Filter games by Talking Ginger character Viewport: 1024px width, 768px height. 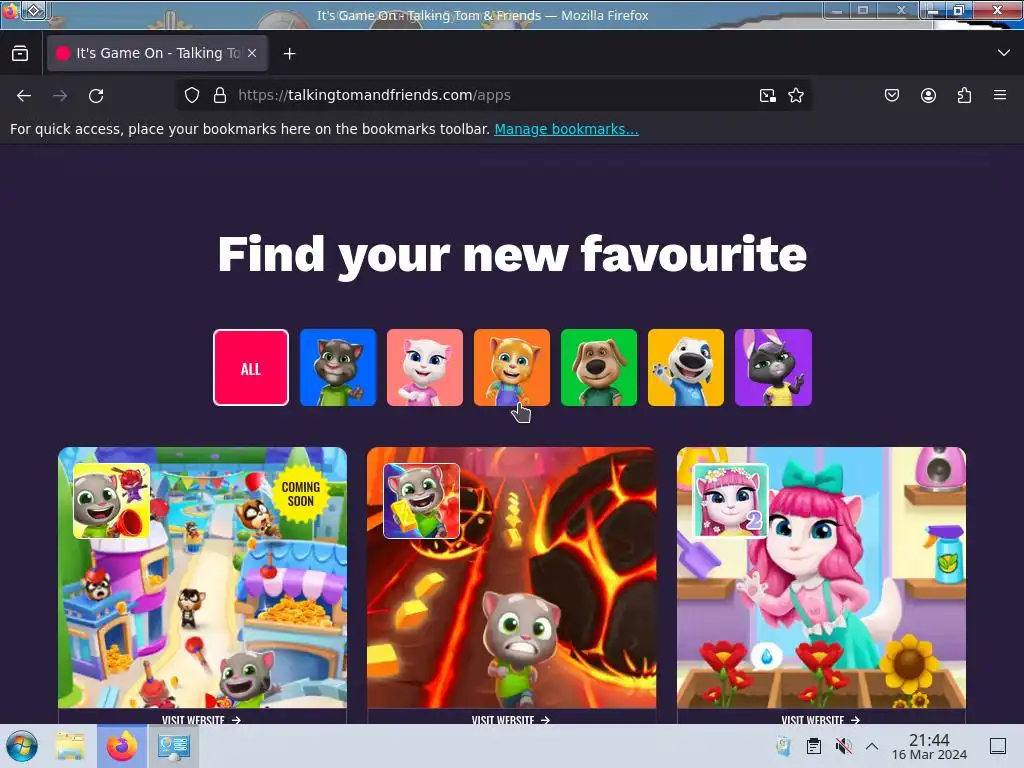coord(512,368)
